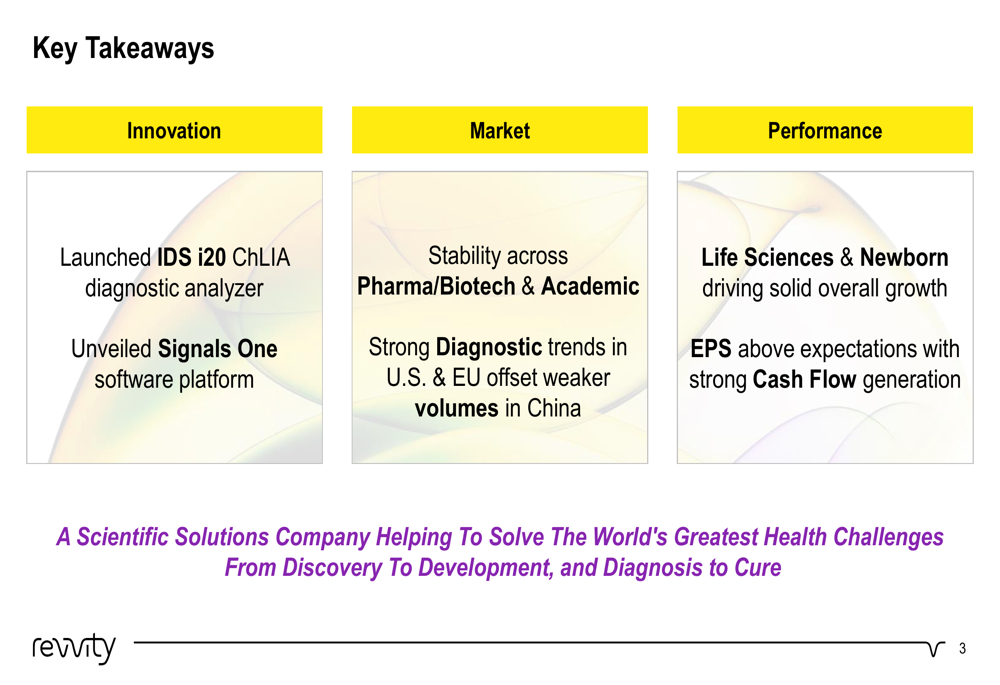Image resolution: width=1000 pixels, height=685 pixels.
Task: Click the Diagnostic bold word
Action: click(489, 348)
